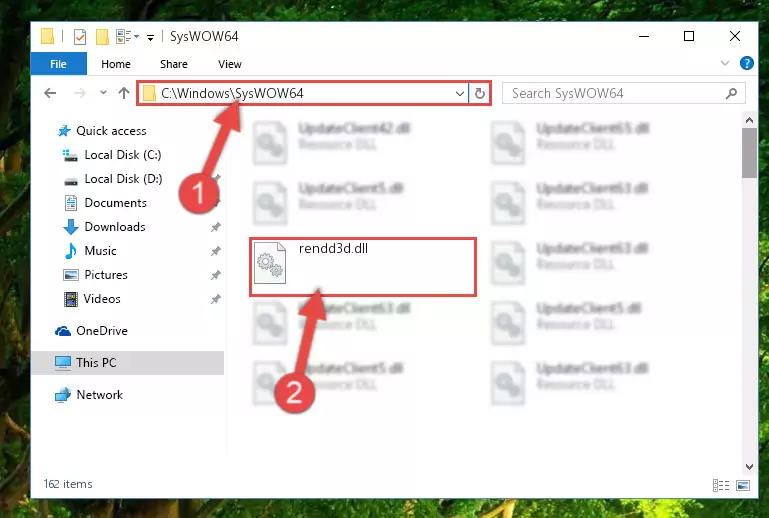Open the recent locations dropdown arrow

103,93
